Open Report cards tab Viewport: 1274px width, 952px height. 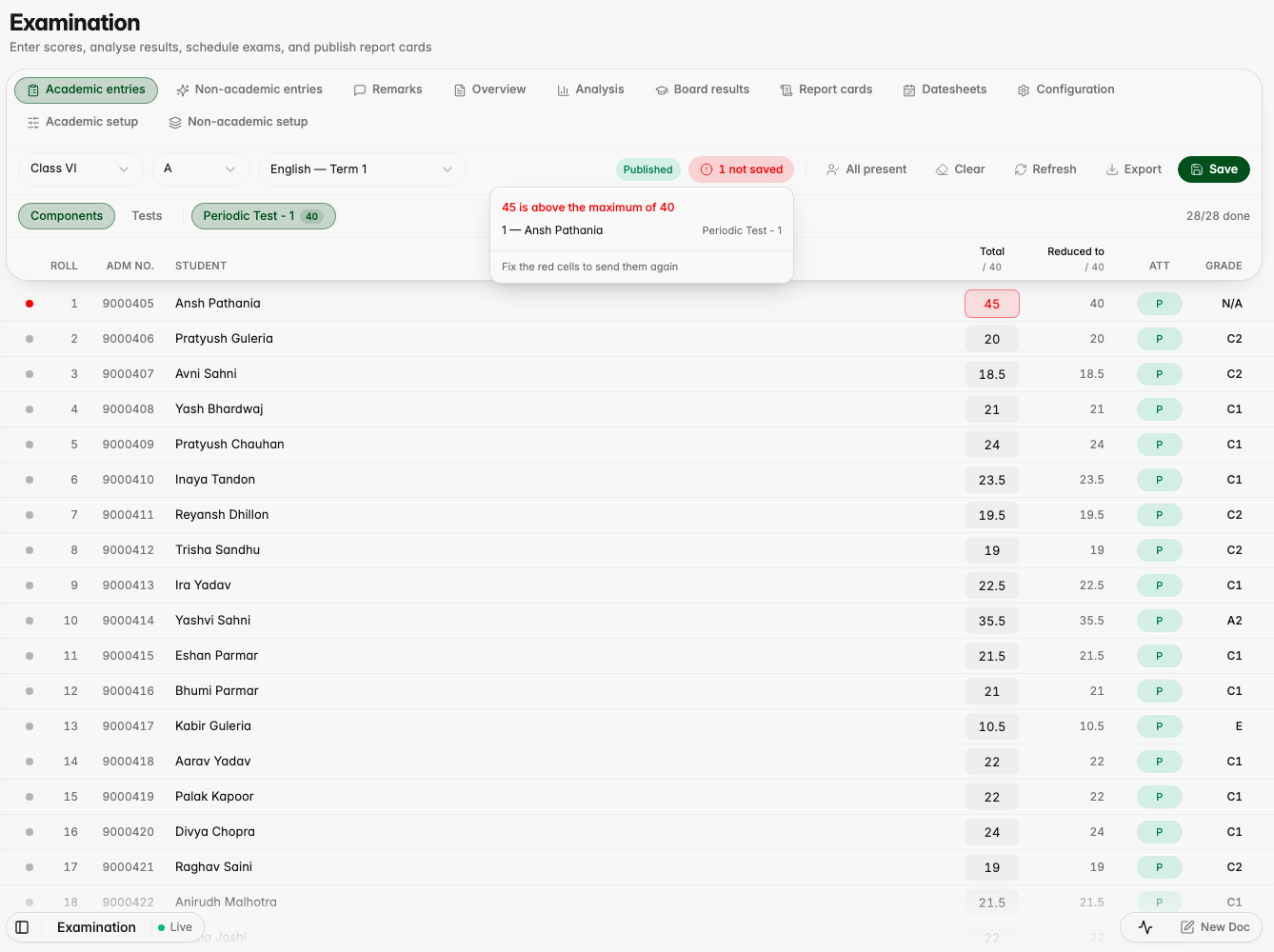tap(826, 89)
